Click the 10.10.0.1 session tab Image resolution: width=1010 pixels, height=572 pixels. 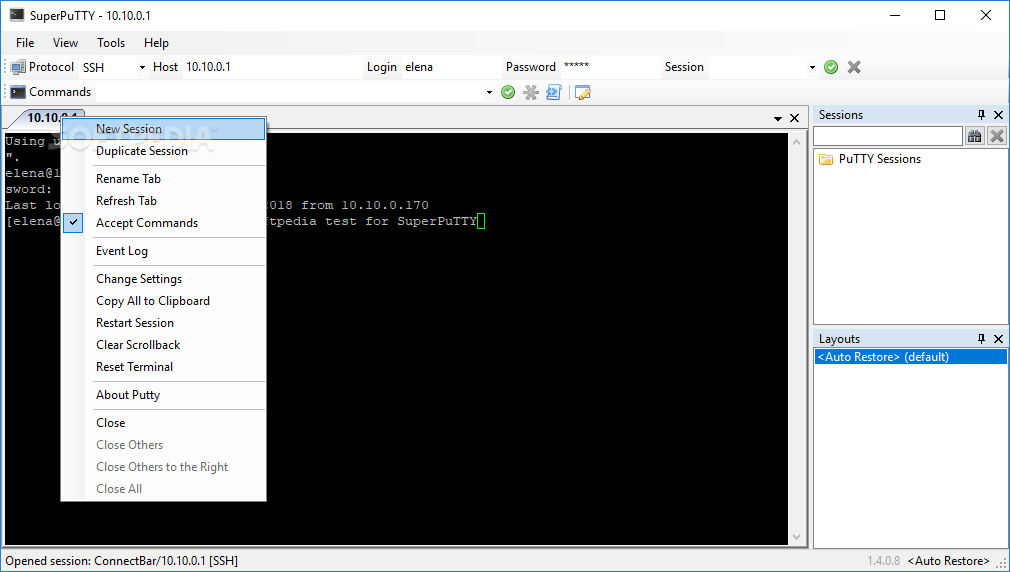coord(48,118)
